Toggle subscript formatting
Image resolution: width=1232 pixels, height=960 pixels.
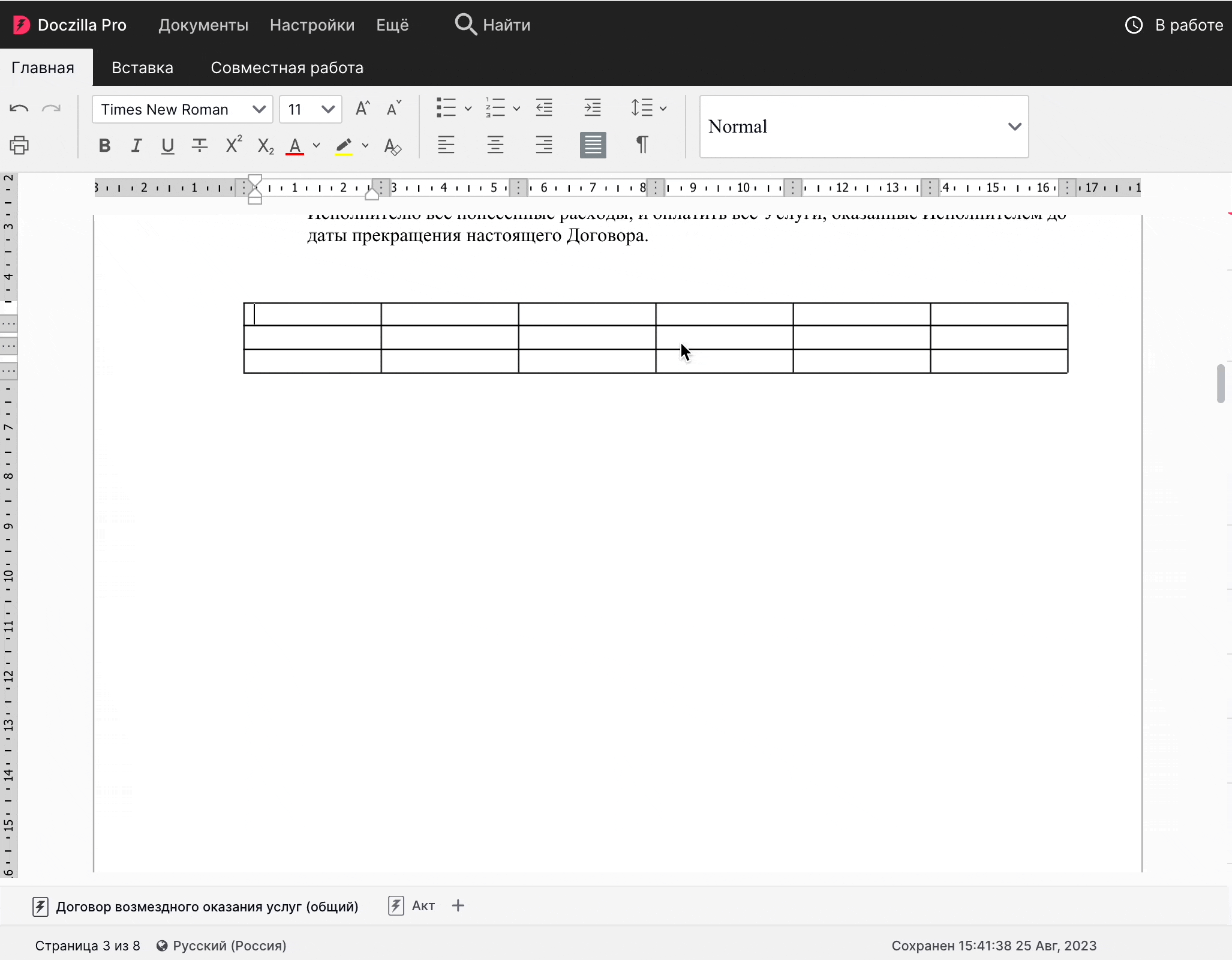[x=266, y=146]
